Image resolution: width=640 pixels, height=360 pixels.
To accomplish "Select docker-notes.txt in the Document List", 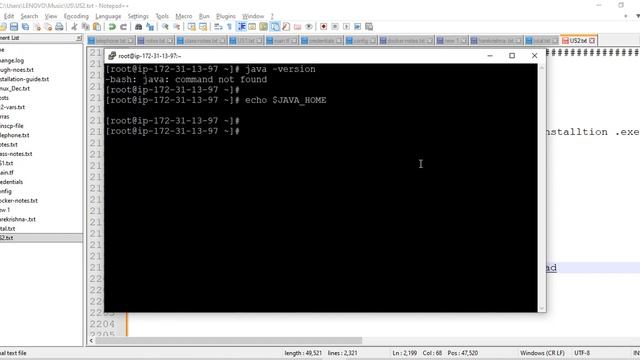I will [19, 200].
